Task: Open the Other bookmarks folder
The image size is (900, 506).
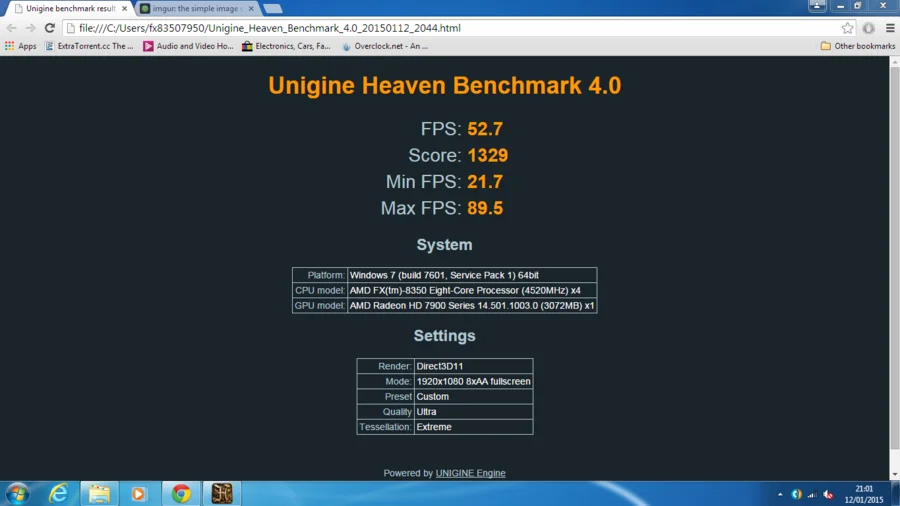Action: (x=858, y=46)
